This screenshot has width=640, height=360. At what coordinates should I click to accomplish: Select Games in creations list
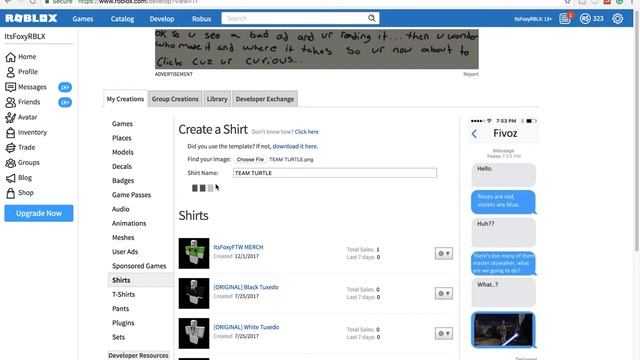pos(122,123)
